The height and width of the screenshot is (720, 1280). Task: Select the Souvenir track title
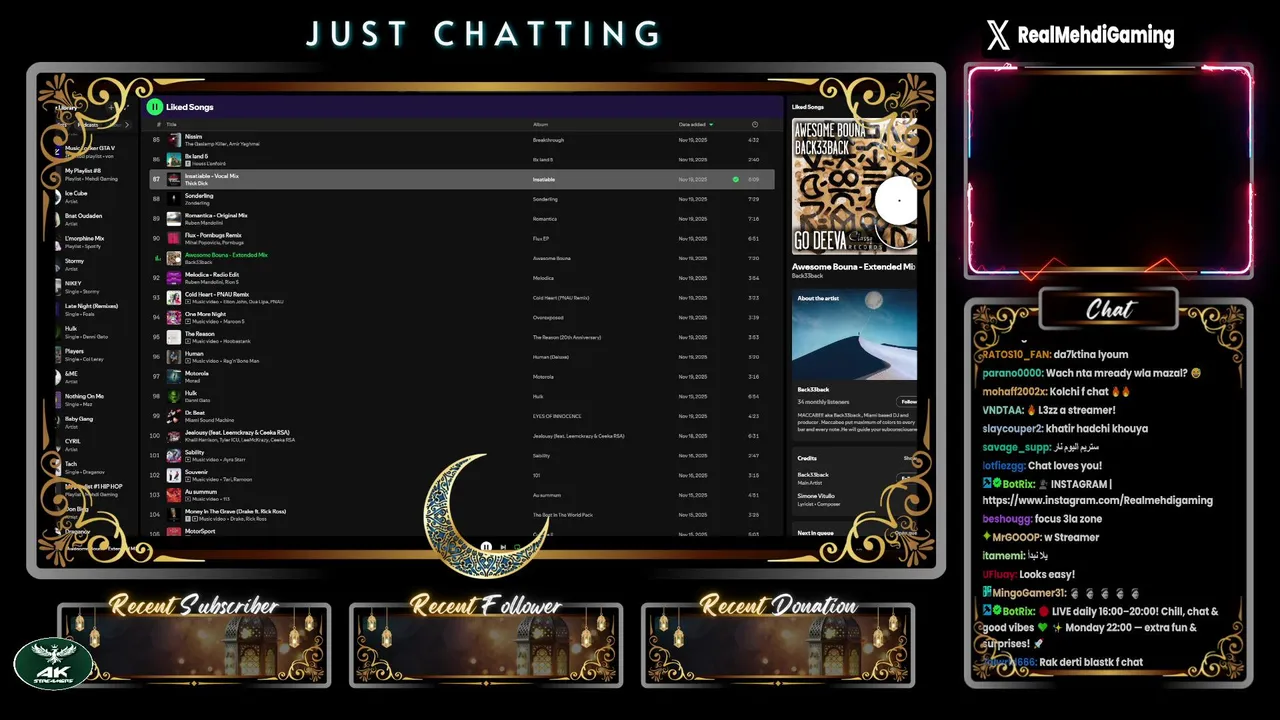click(197, 472)
